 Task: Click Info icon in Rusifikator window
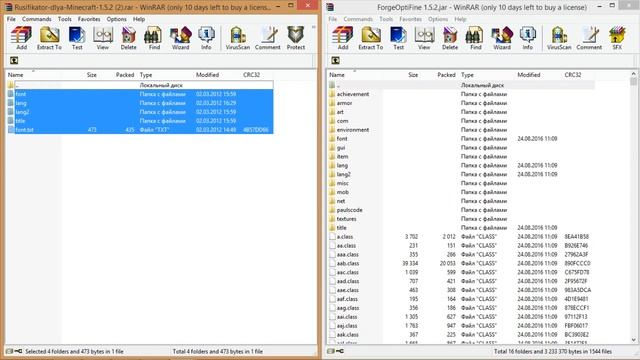(206, 38)
